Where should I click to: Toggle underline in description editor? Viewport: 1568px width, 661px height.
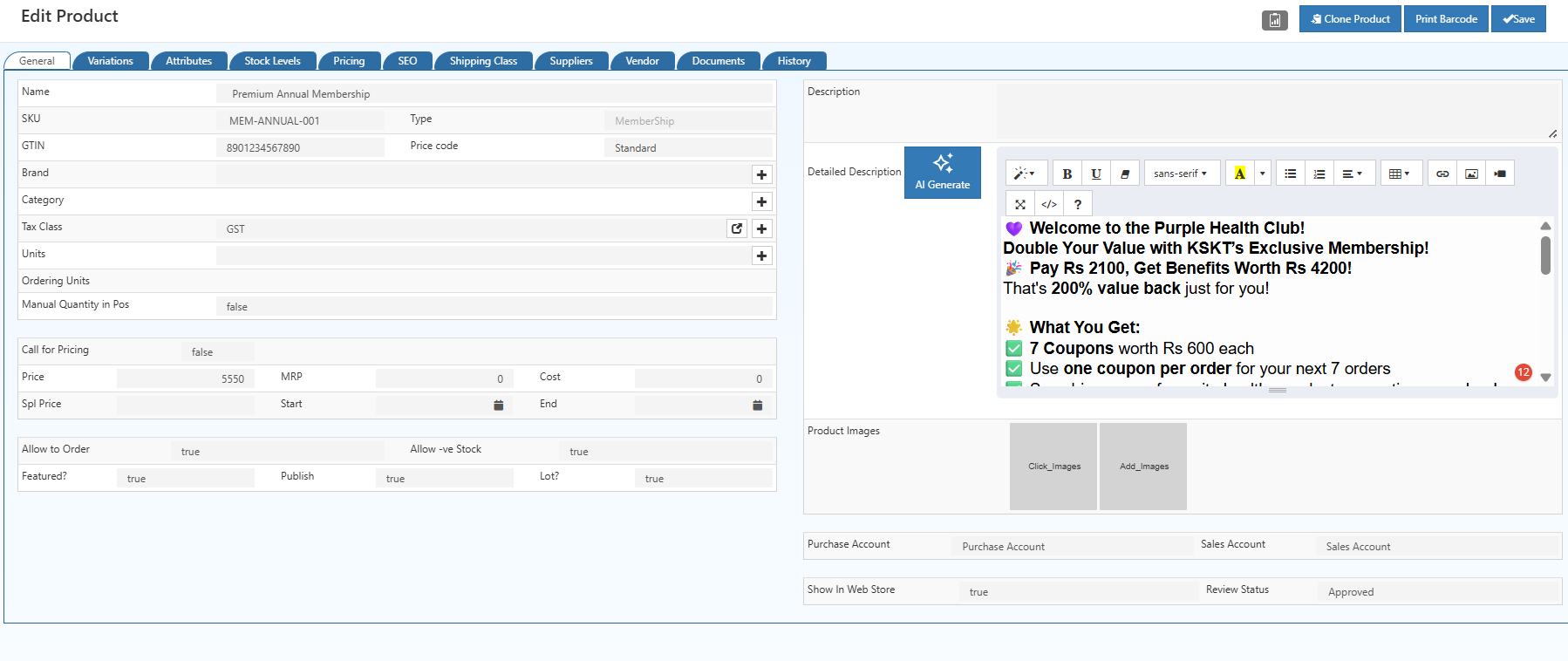tap(1096, 174)
